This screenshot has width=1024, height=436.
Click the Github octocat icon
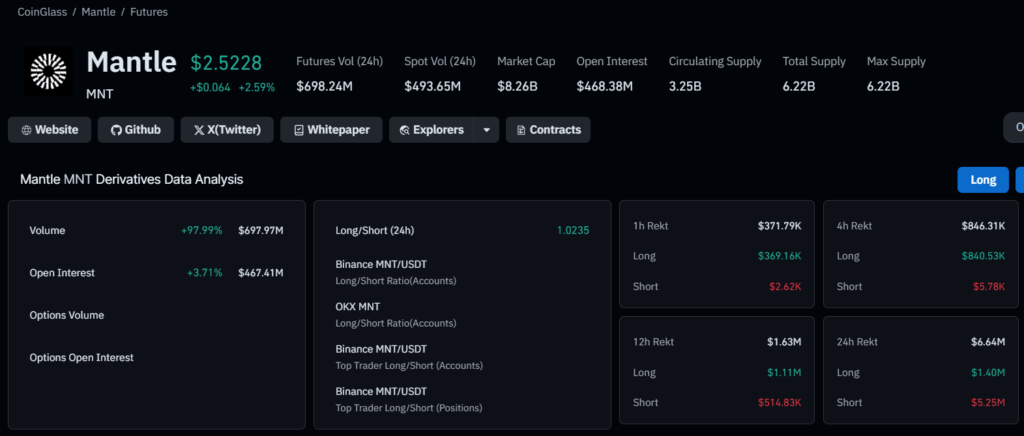pyautogui.click(x=116, y=130)
